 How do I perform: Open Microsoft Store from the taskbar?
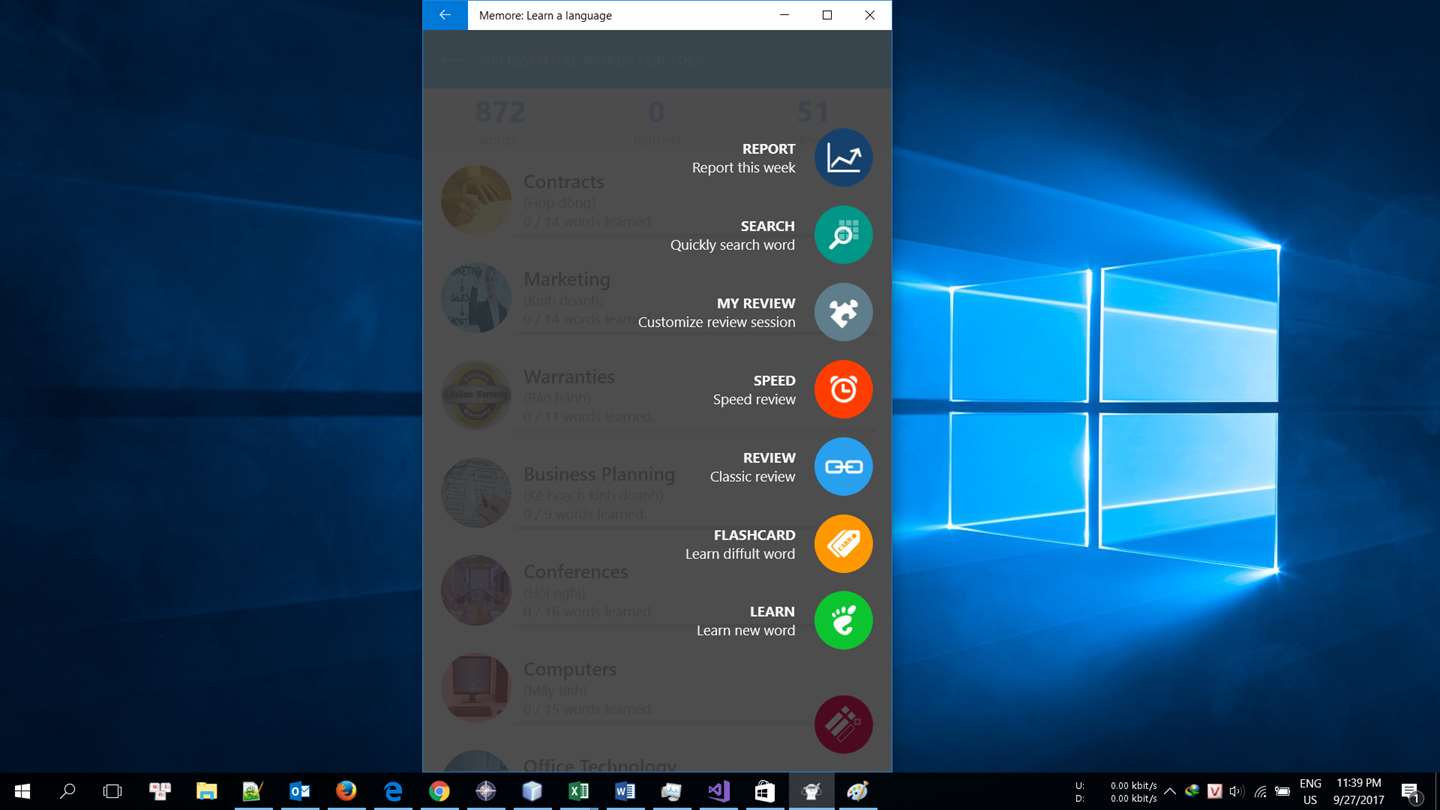click(x=764, y=791)
